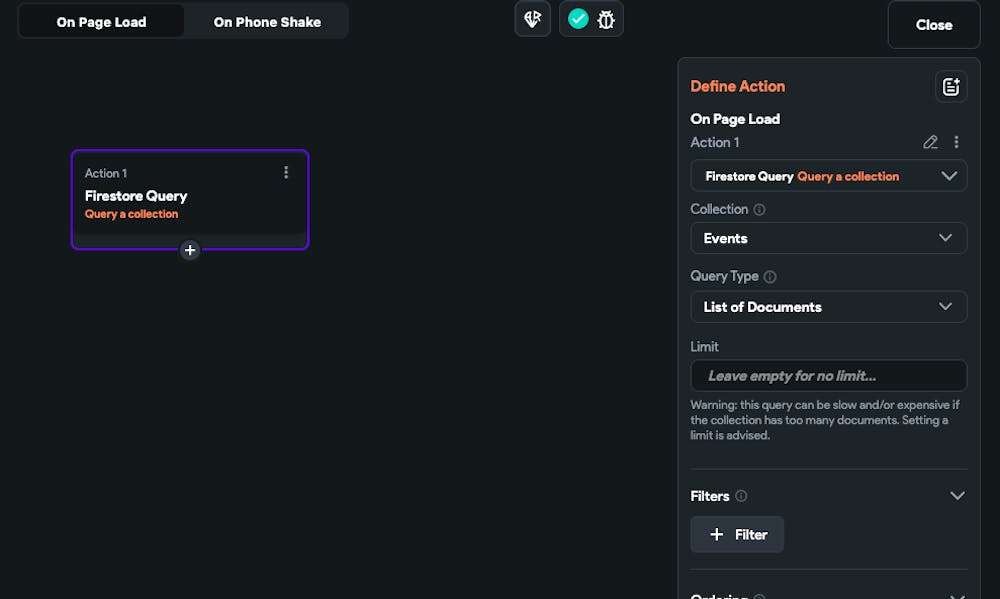Collapse the Filters section chevron

point(957,496)
